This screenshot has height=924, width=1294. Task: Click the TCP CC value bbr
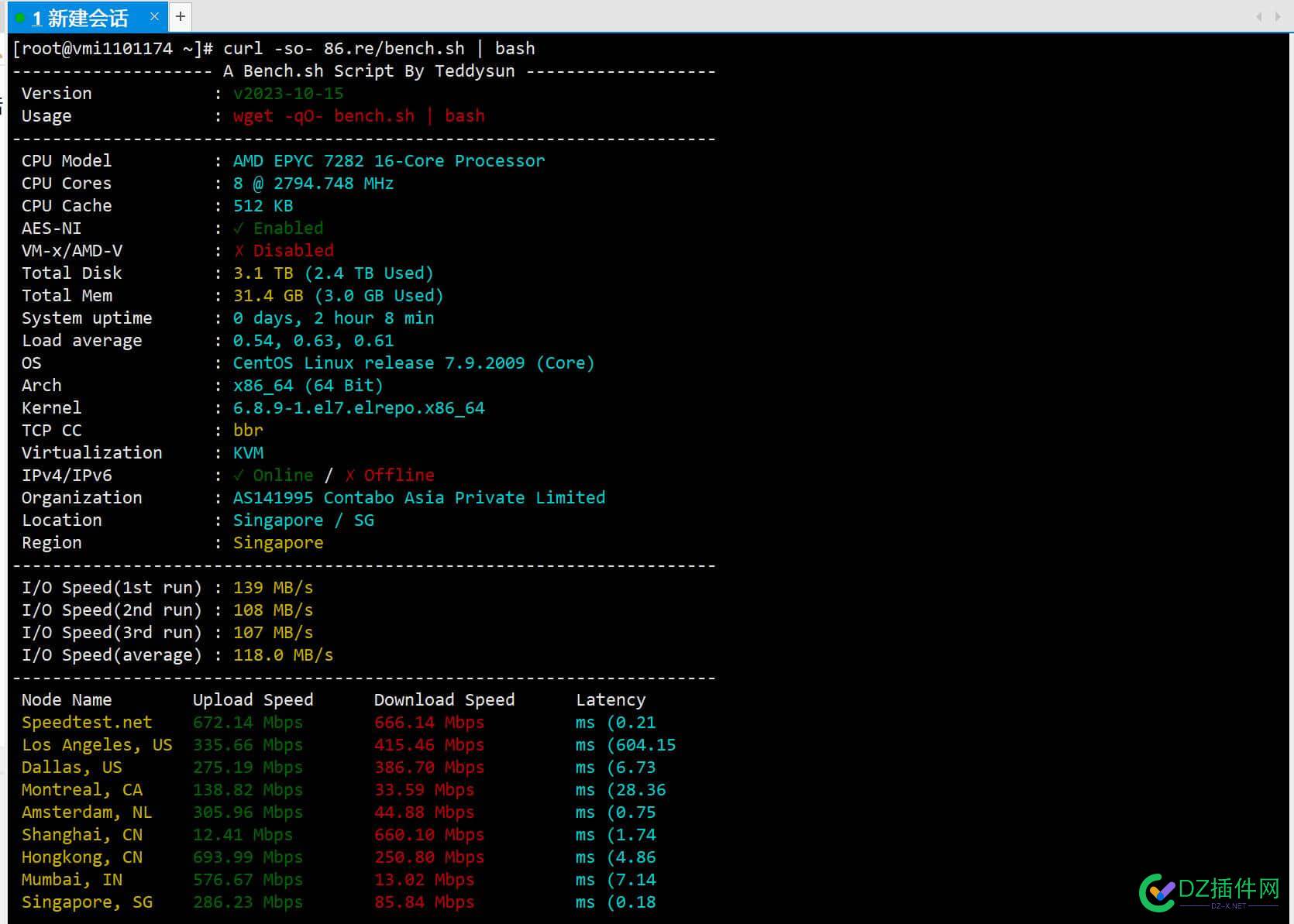point(248,430)
